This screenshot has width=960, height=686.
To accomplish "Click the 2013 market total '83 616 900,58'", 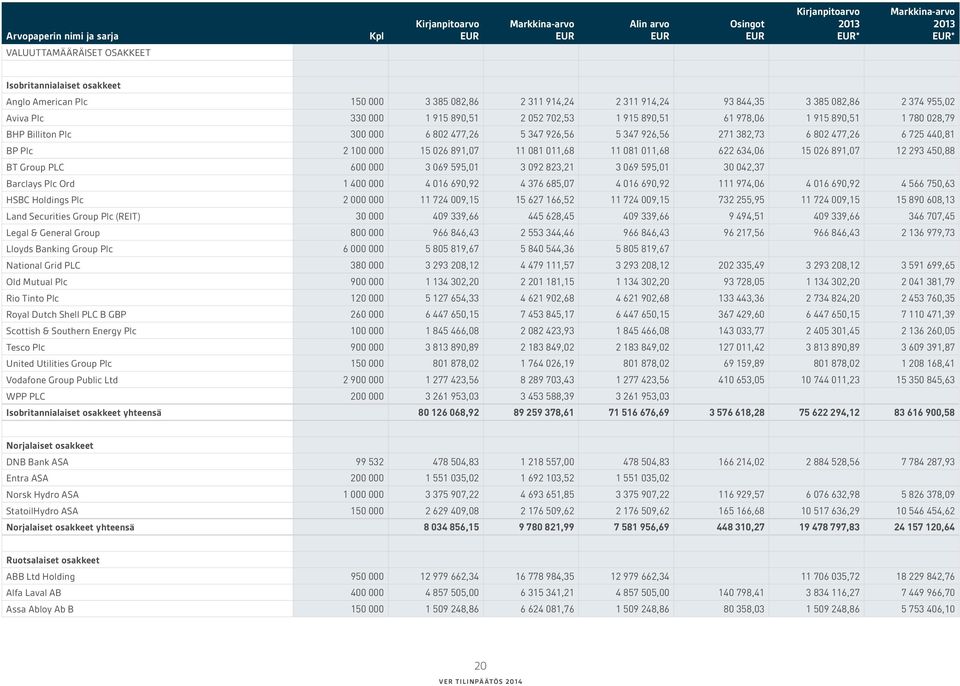I will pyautogui.click(x=924, y=413).
